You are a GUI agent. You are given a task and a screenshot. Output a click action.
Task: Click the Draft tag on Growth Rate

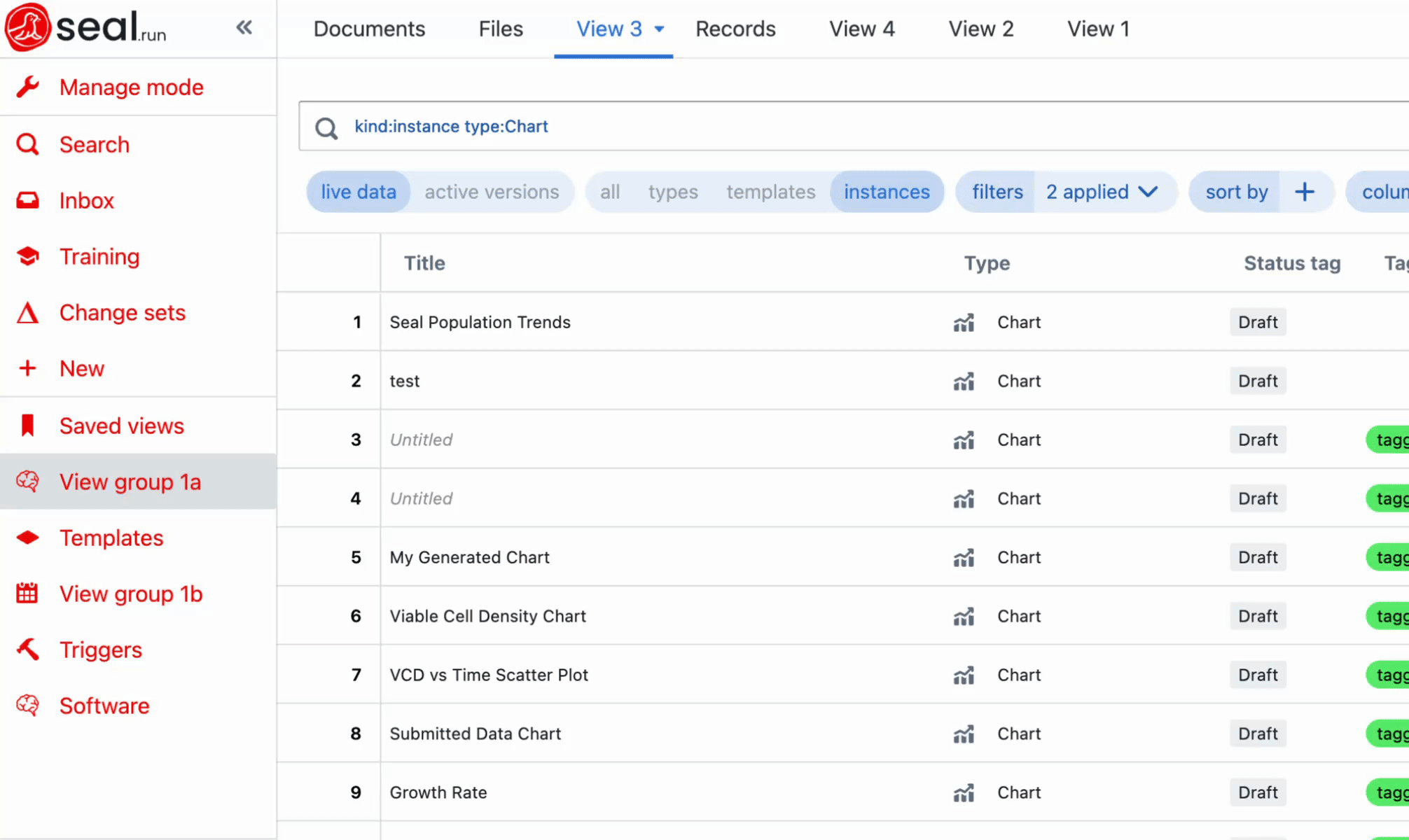click(1258, 792)
